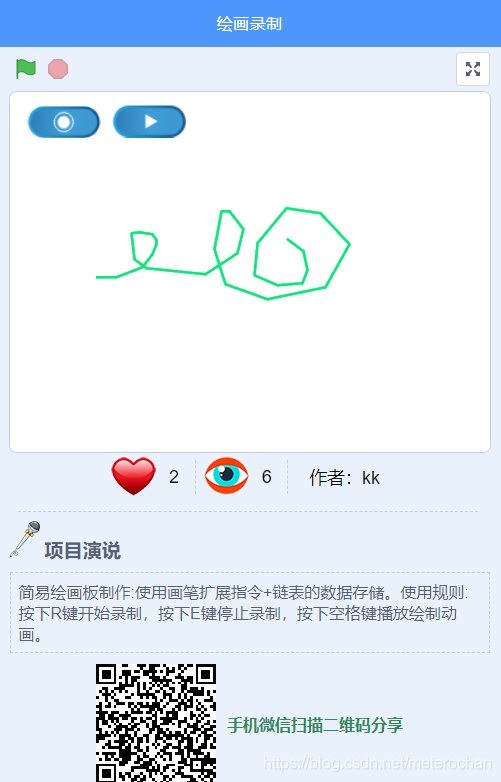This screenshot has width=501, height=782.
Task: Click the likes count 2
Action: click(173, 477)
